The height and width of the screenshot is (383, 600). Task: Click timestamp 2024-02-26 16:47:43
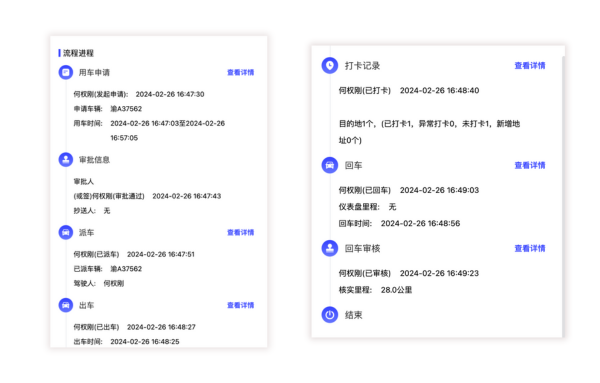(x=187, y=196)
